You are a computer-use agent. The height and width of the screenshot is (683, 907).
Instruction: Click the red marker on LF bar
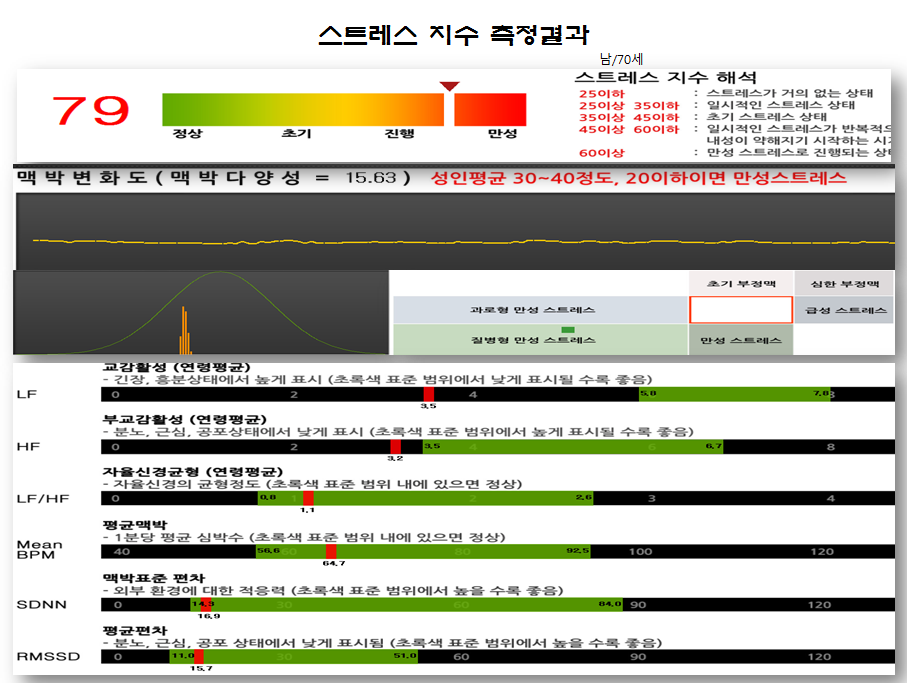pyautogui.click(x=429, y=394)
